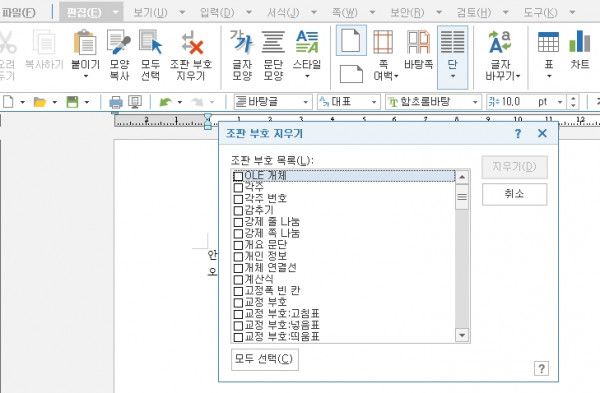Screen dimensions: 600x393
Task: Check the OLE 개체 checkbox
Action: coord(238,176)
